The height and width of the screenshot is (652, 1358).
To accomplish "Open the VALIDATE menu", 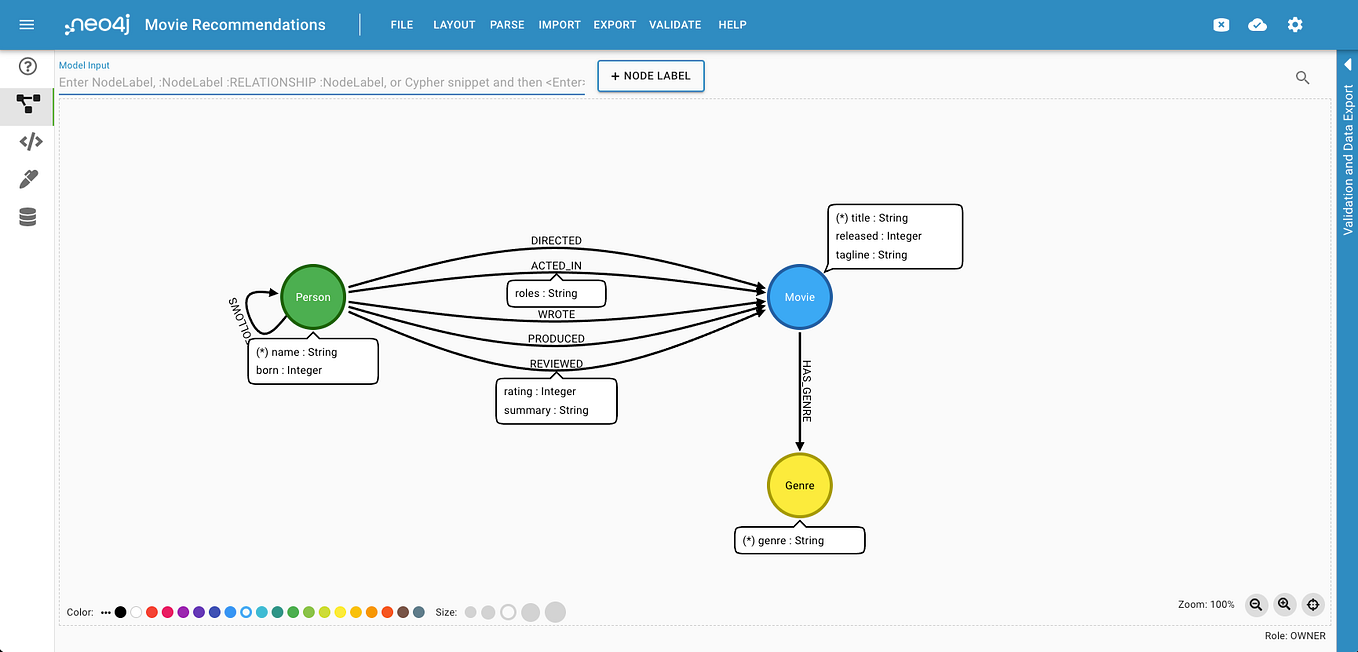I will [x=675, y=24].
